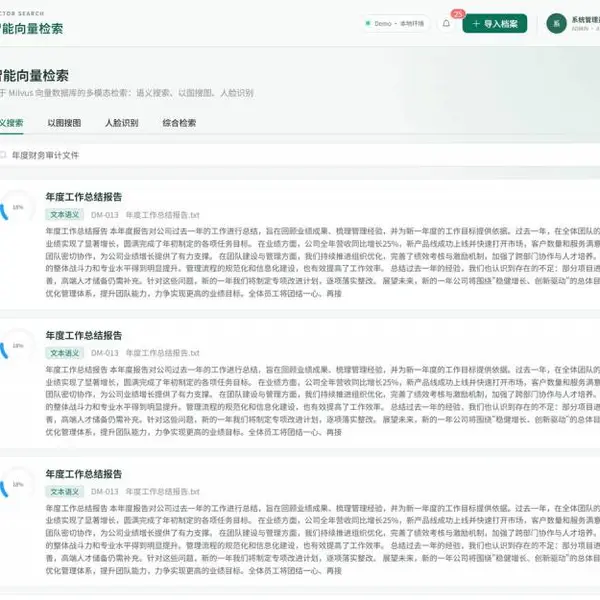Click the 文本语义 tag on the third result
This screenshot has height=600, width=600.
coord(64,491)
